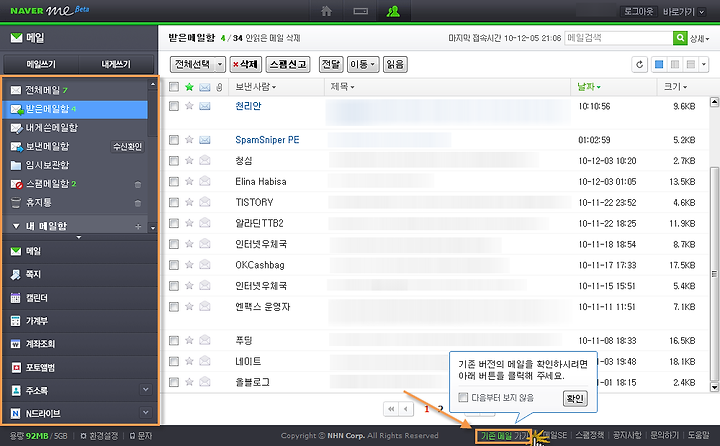This screenshot has width=720, height=446.
Task: Check the 엠팩스 운영자 mail checkbox
Action: tap(174, 306)
